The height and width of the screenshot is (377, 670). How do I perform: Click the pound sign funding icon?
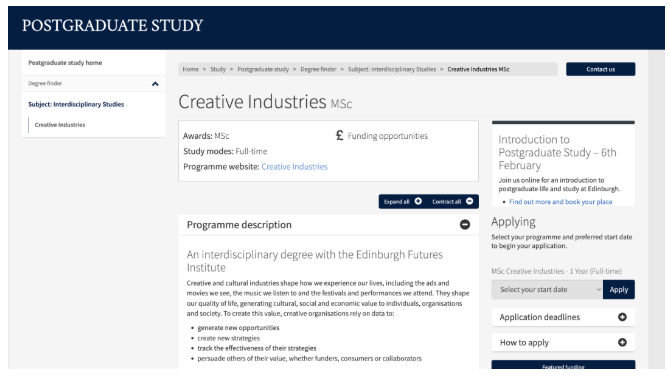click(339, 135)
